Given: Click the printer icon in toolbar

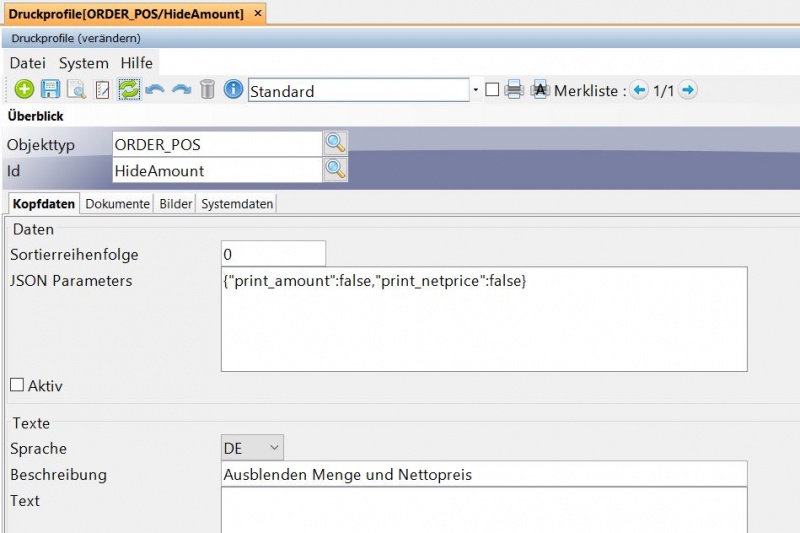Looking at the screenshot, I should 514,90.
